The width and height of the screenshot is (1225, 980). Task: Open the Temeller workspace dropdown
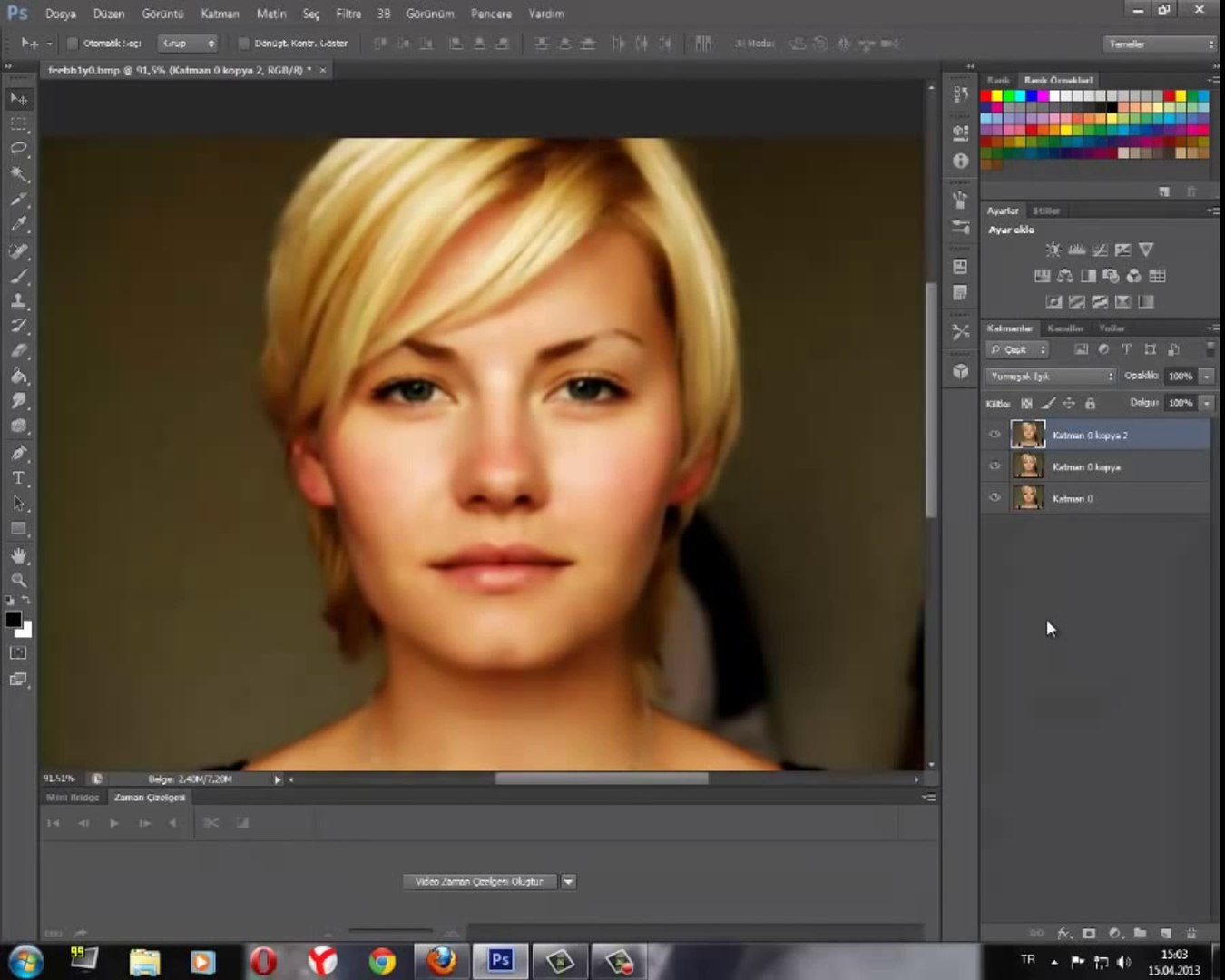pos(1159,44)
